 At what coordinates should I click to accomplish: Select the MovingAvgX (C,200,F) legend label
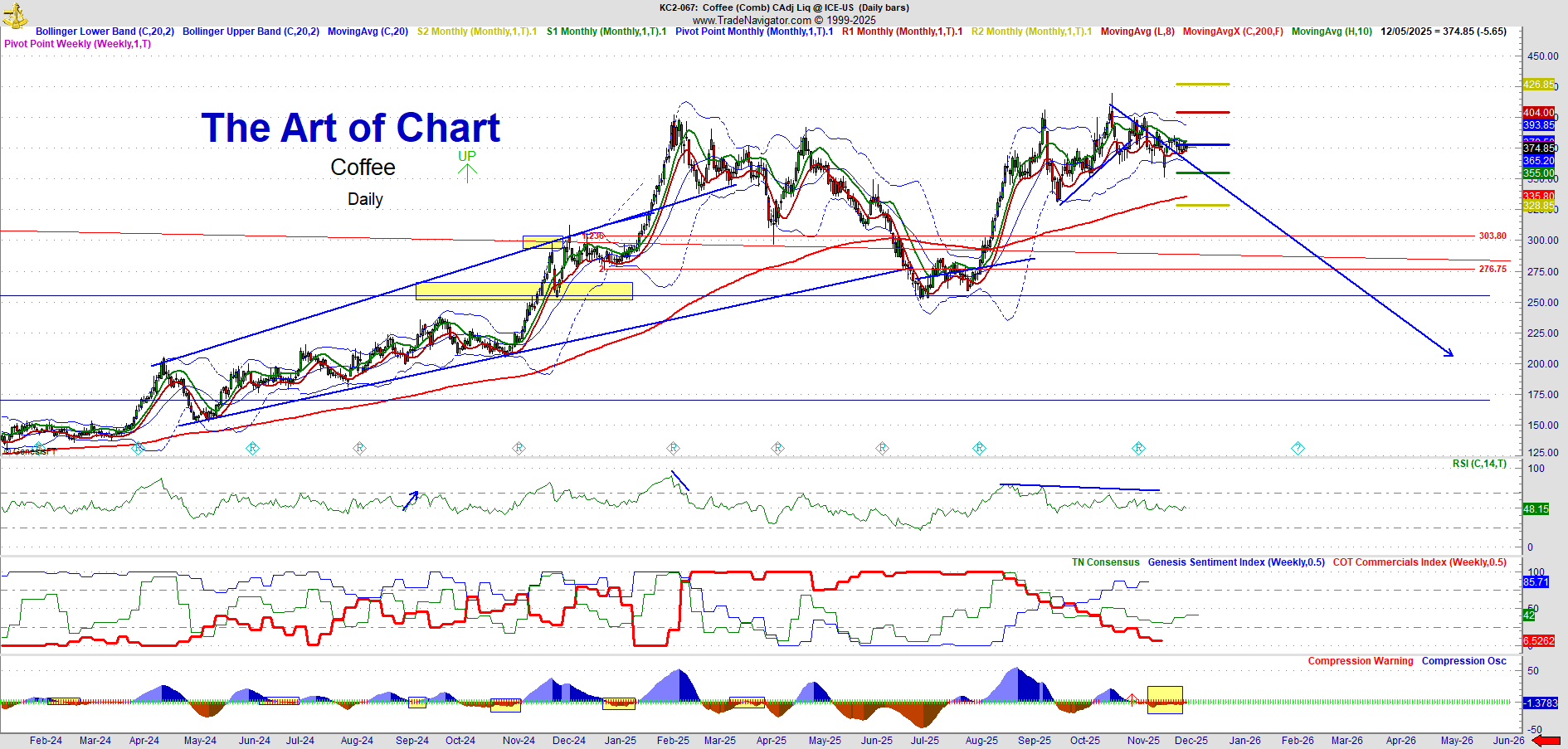tap(1232, 32)
